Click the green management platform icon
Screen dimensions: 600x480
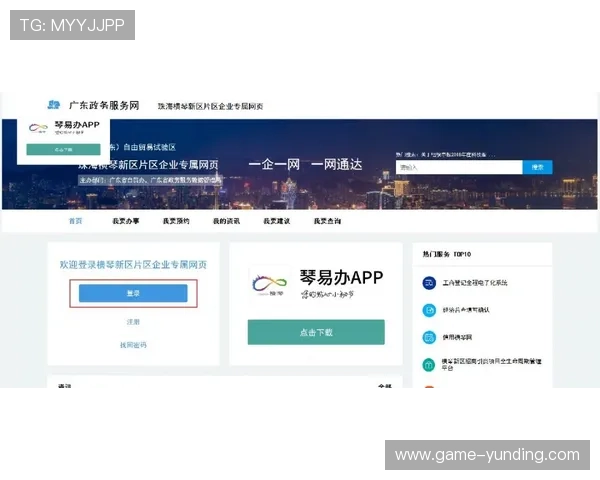429,365
